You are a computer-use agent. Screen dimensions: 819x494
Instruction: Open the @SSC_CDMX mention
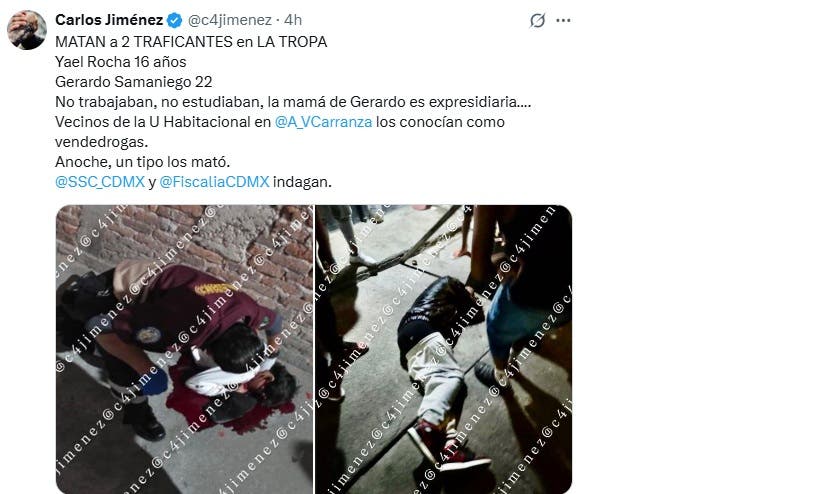(x=100, y=182)
